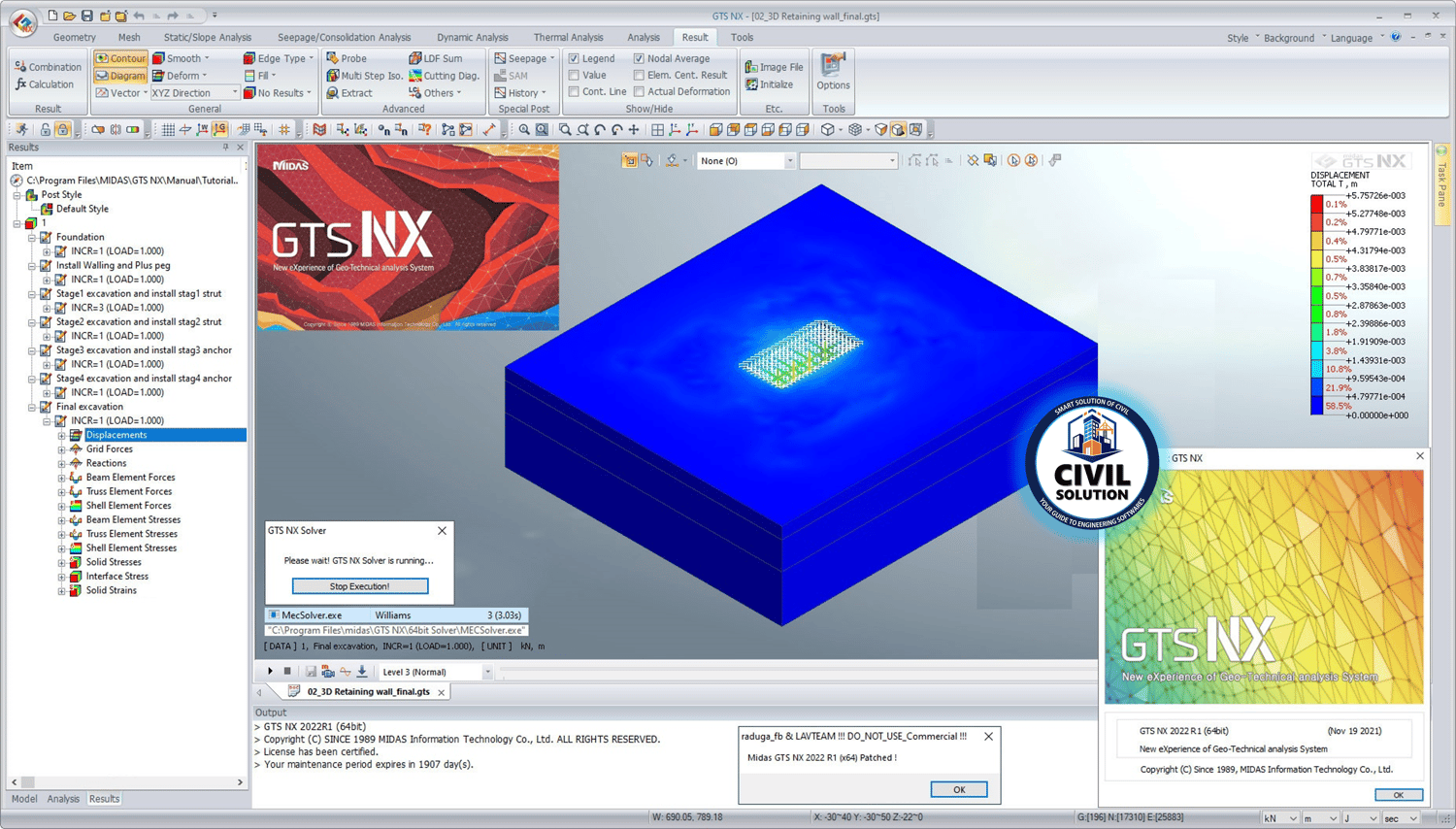Switch to the Mesh ribbon tab

click(x=129, y=38)
